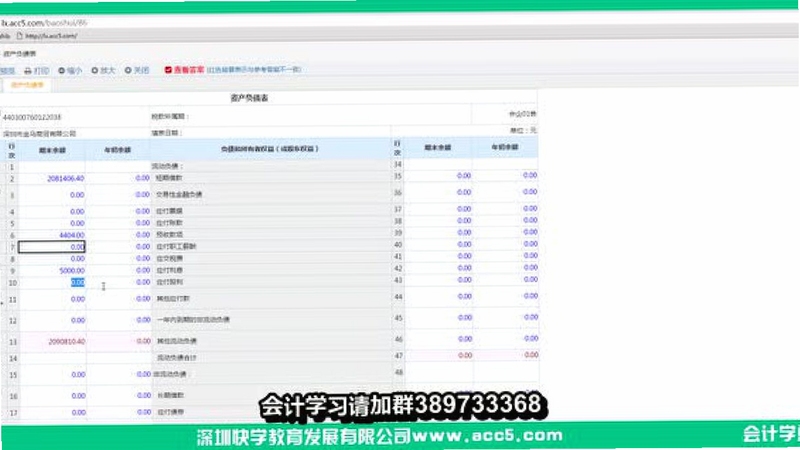Click the 0.00 期末余额 cell in row 12
800x450 pixels.
pyautogui.click(x=53, y=320)
